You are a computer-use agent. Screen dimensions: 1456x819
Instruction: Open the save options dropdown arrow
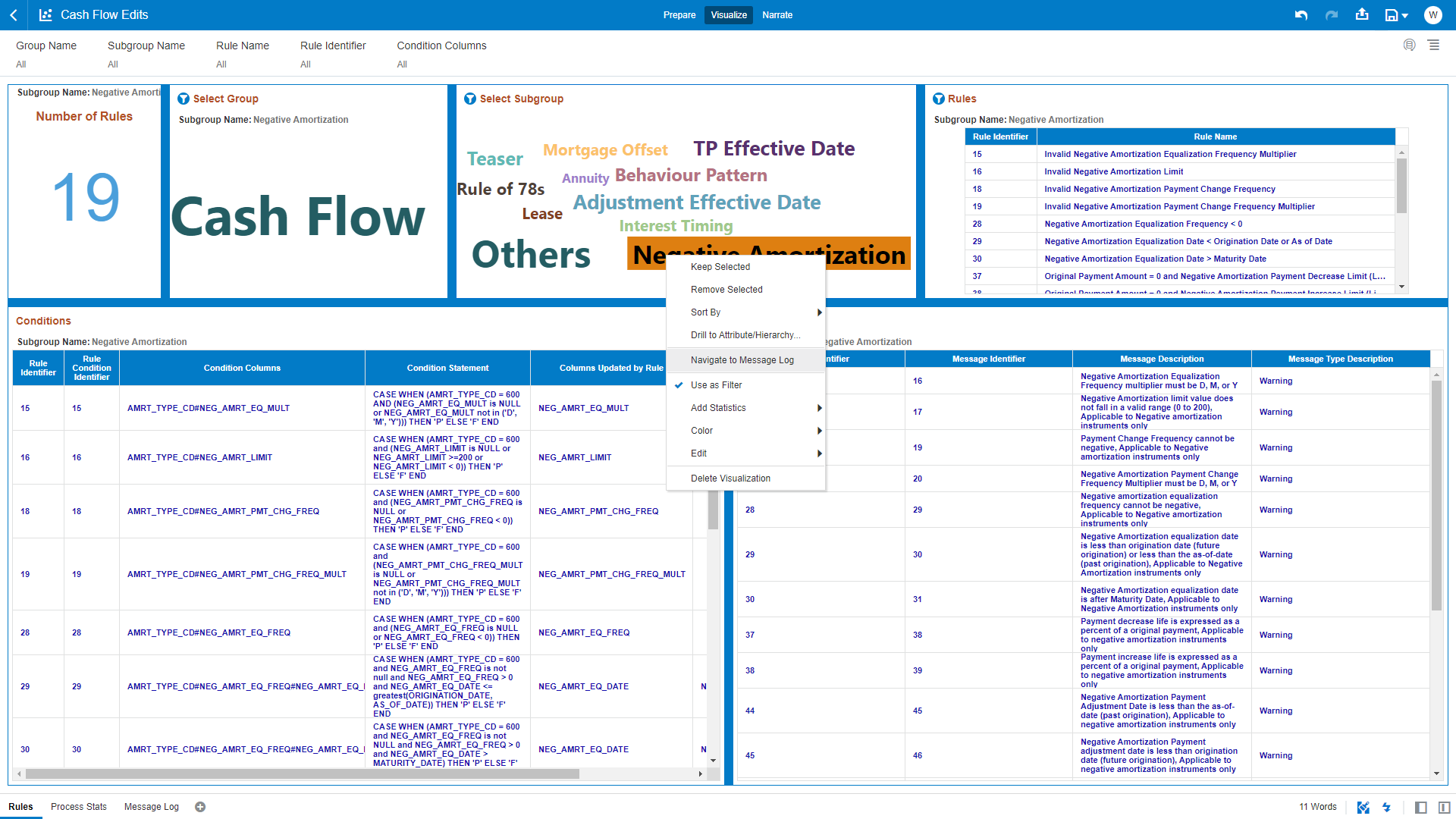[1405, 16]
